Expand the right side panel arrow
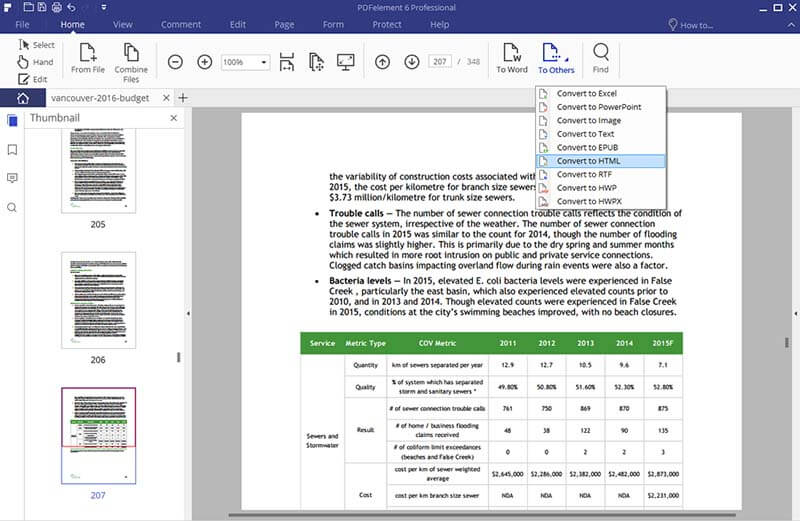Screen dimensions: 800x521 (x=796, y=313)
